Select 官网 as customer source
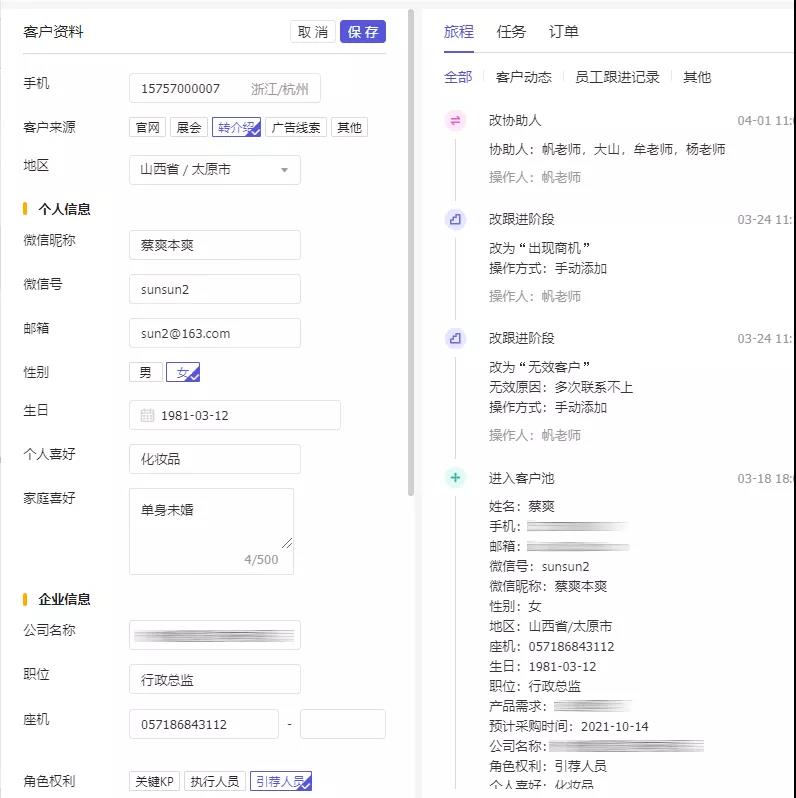 [x=148, y=127]
